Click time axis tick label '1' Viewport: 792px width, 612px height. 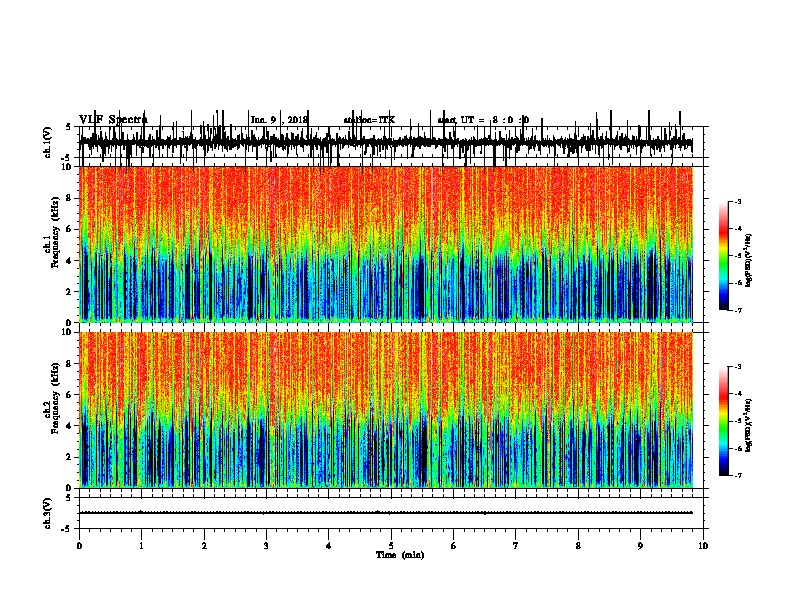141,545
